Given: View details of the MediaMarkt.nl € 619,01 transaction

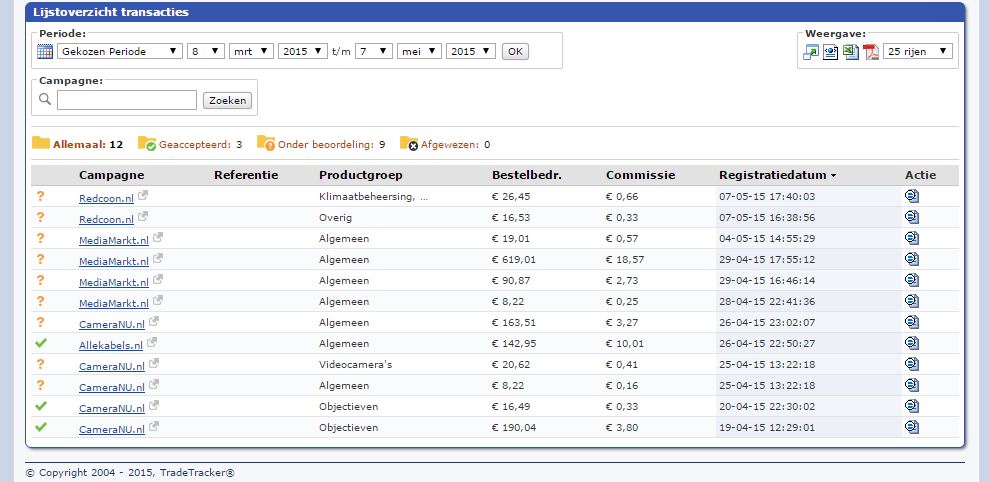Looking at the screenshot, I should [x=912, y=259].
